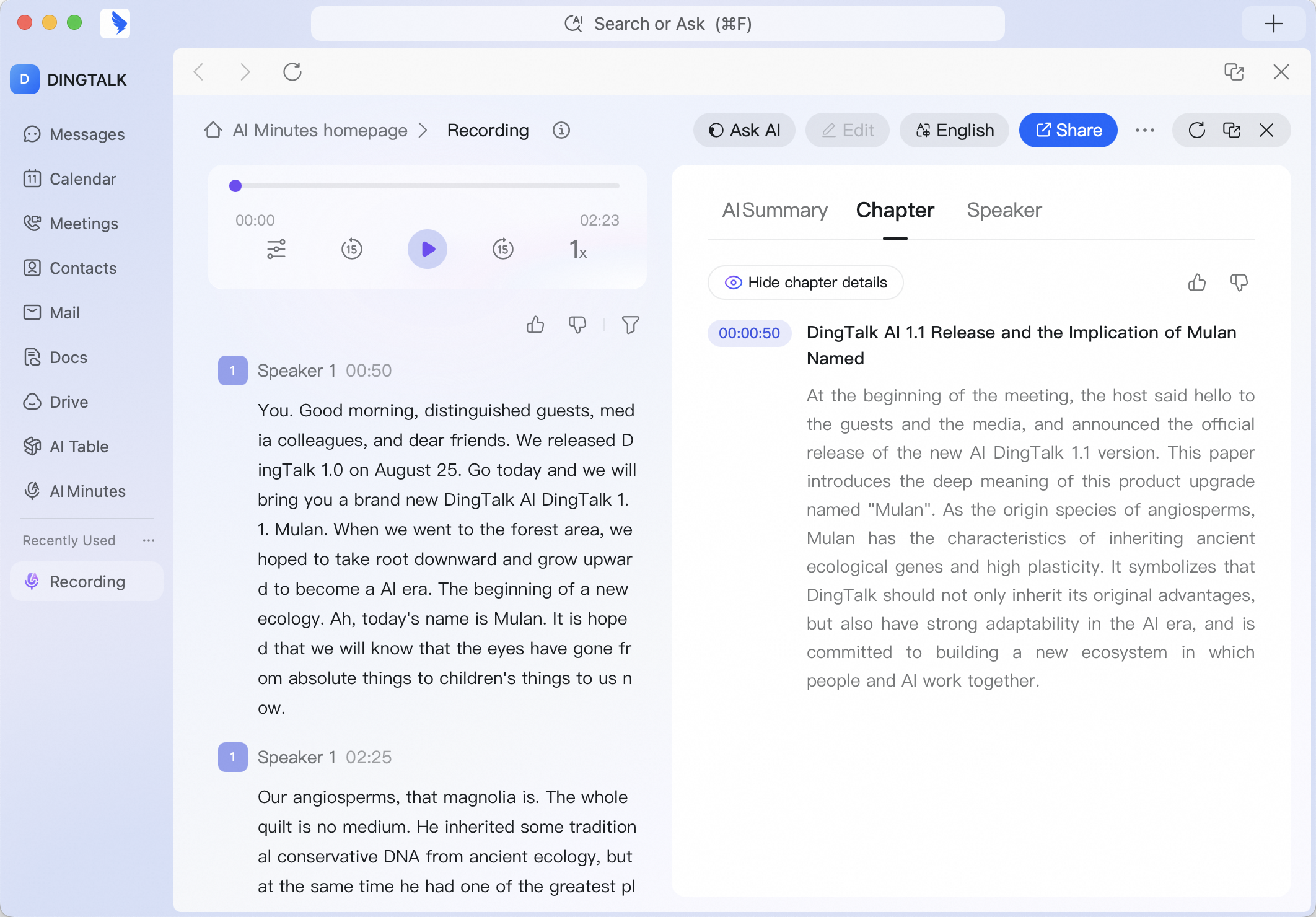
Task: Toggle Hide chapter details
Action: (805, 283)
